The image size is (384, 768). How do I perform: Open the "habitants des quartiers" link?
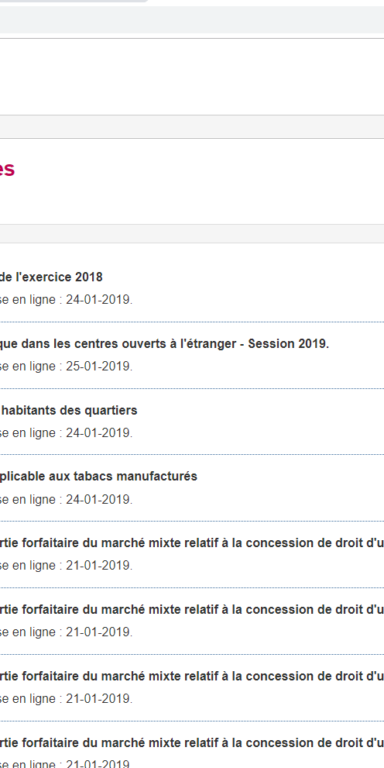[x=69, y=410]
